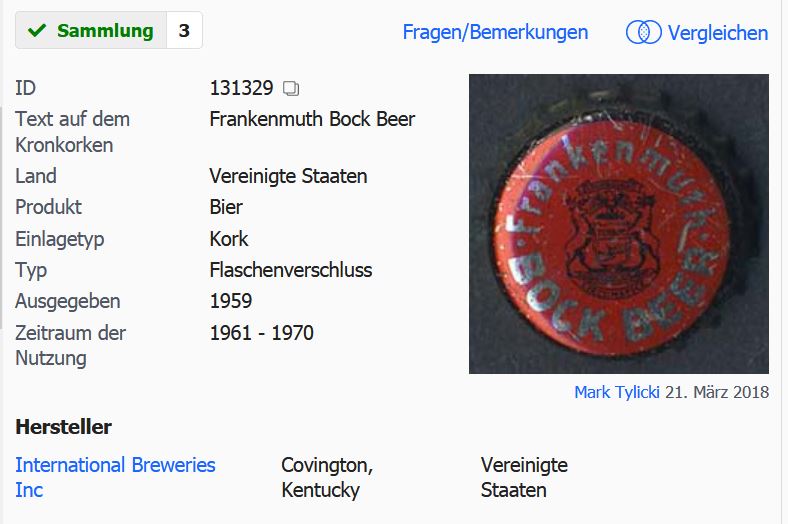Click the overlapping circles compare icon
788x524 pixels.
tap(643, 33)
